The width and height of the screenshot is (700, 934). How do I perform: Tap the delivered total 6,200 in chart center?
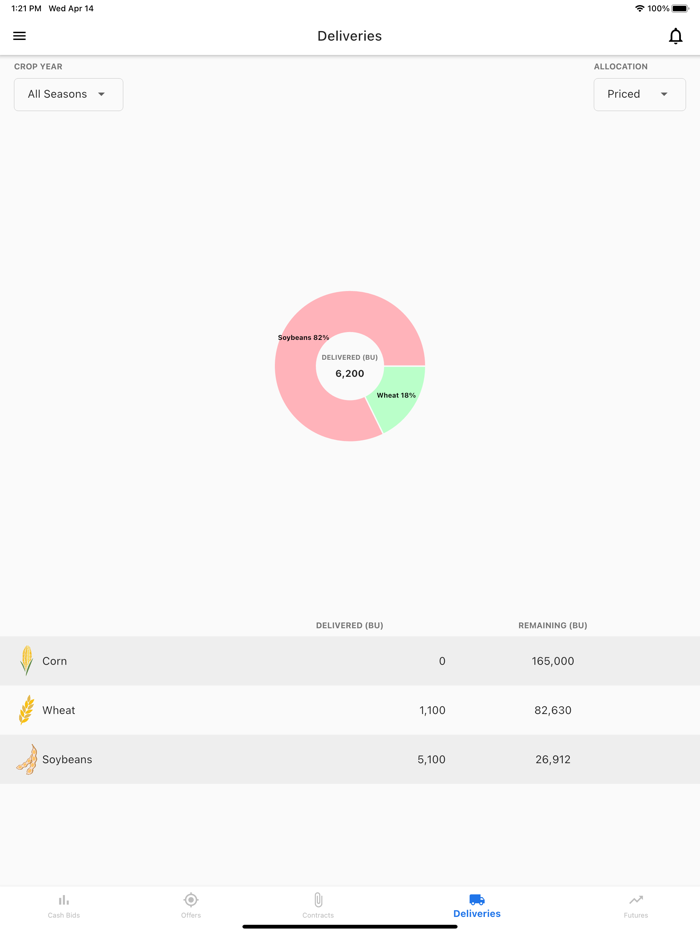[350, 373]
